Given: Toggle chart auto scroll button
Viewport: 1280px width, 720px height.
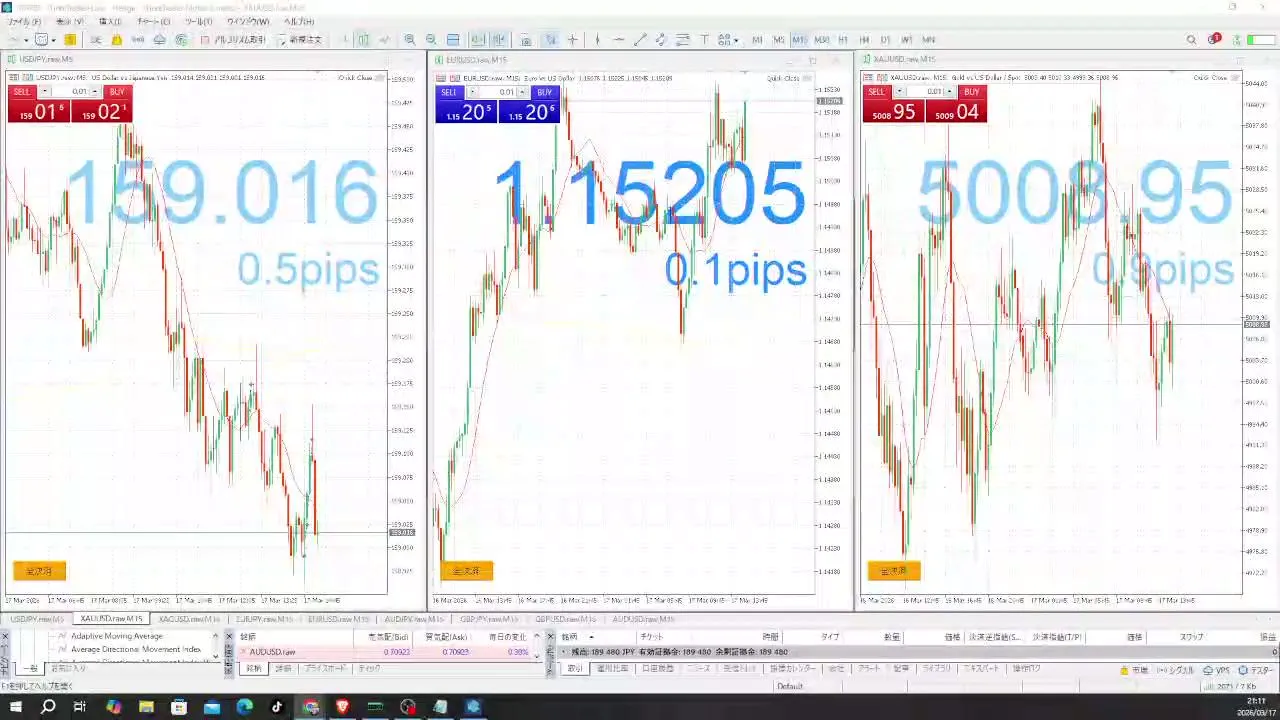Looking at the screenshot, I should pos(478,40).
